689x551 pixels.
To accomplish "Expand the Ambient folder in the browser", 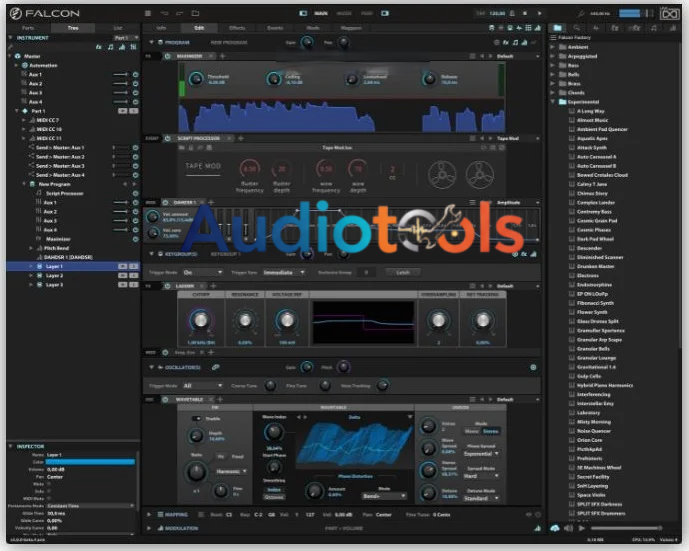I will click(552, 47).
